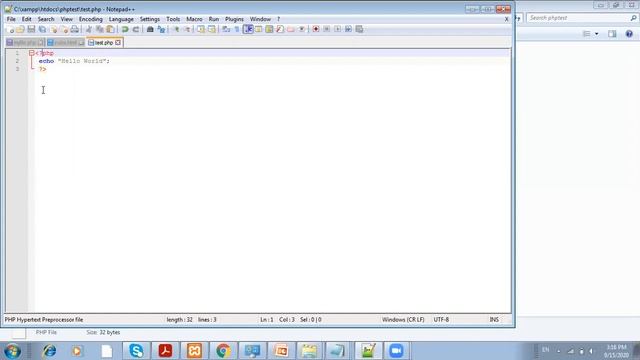Click the Playback macro icon

coord(338,29)
